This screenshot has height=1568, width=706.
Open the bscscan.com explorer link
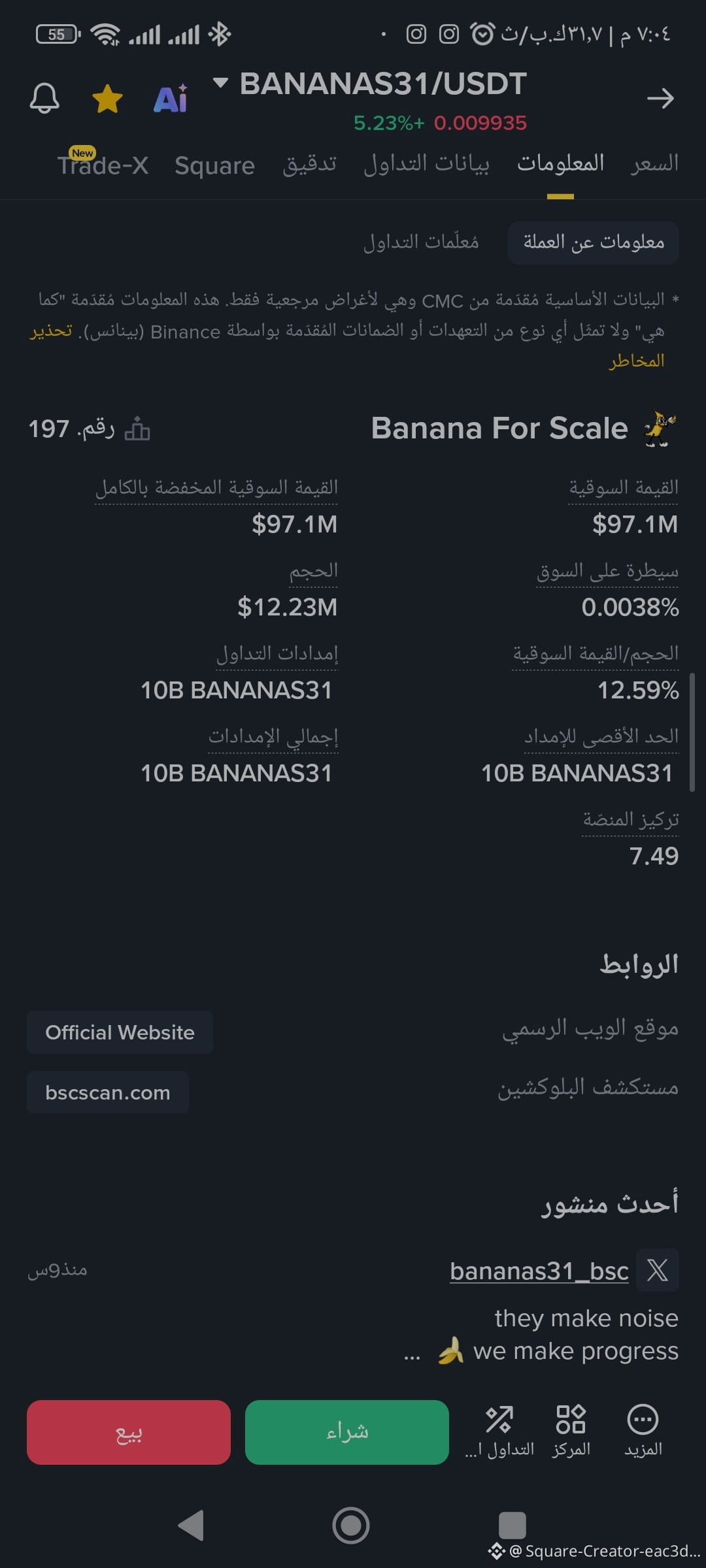point(108,1092)
